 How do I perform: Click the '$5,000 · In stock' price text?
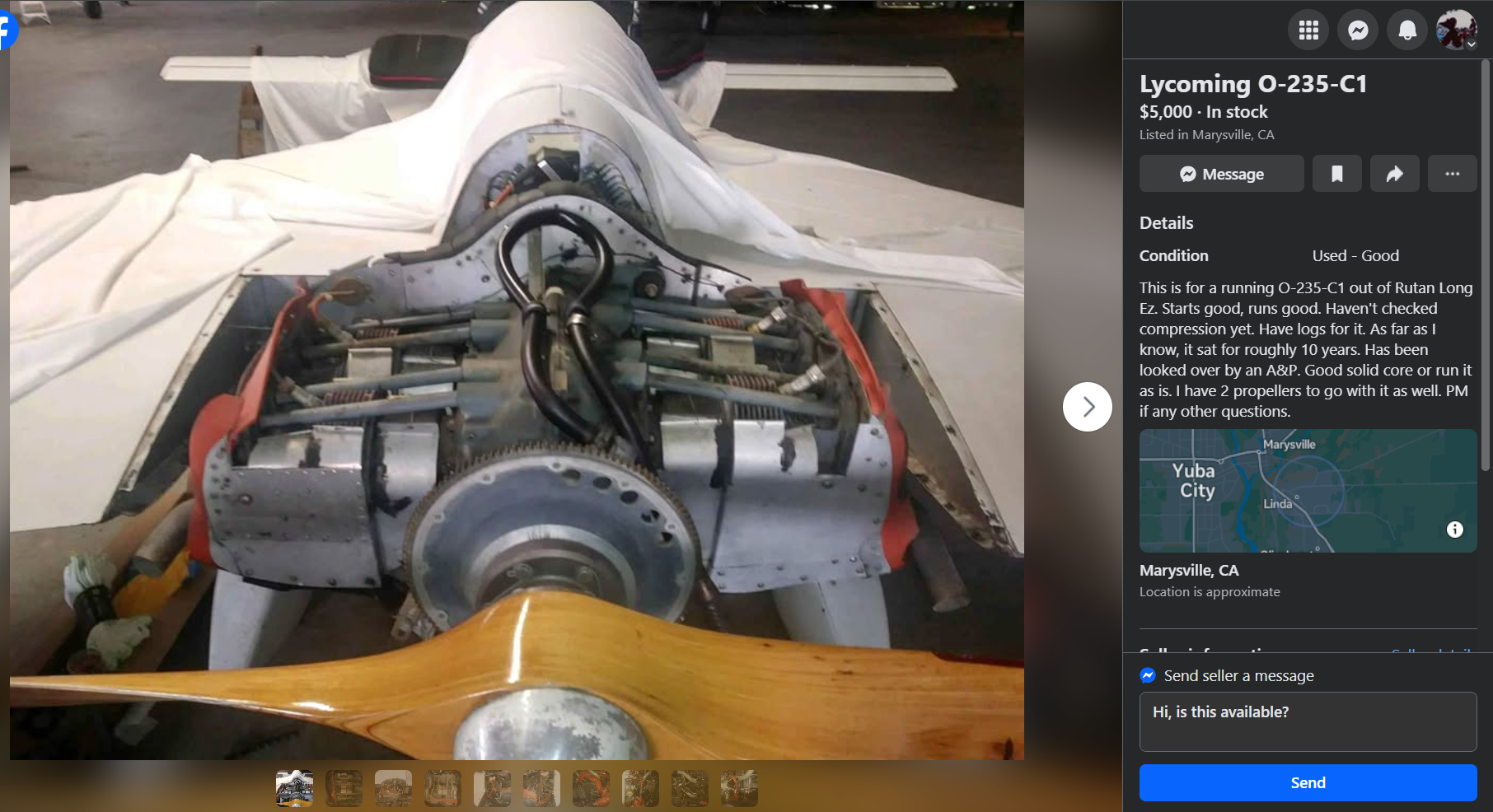[x=1203, y=112]
